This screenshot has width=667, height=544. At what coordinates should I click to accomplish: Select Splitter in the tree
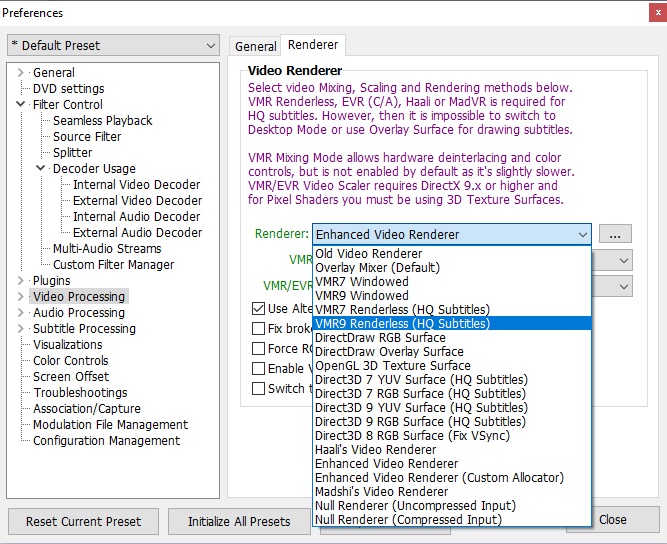(72, 152)
